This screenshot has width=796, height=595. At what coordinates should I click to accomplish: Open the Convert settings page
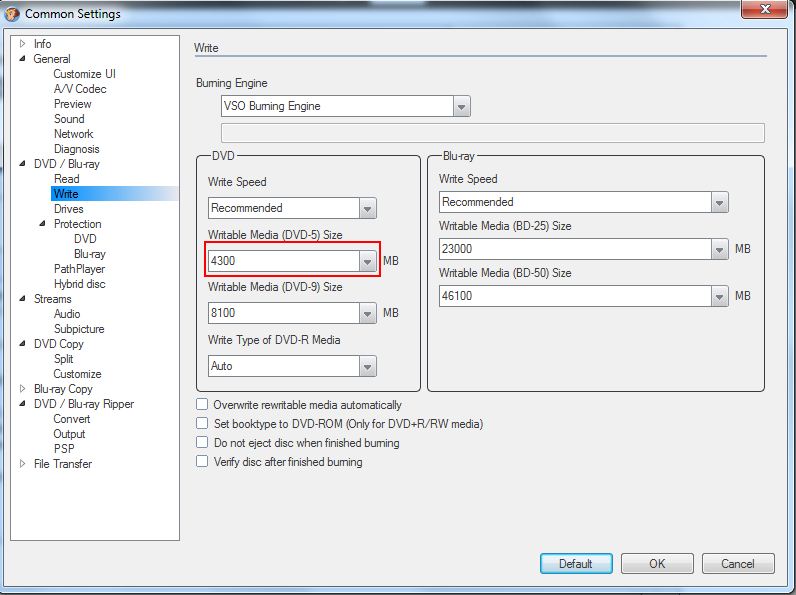(72, 419)
